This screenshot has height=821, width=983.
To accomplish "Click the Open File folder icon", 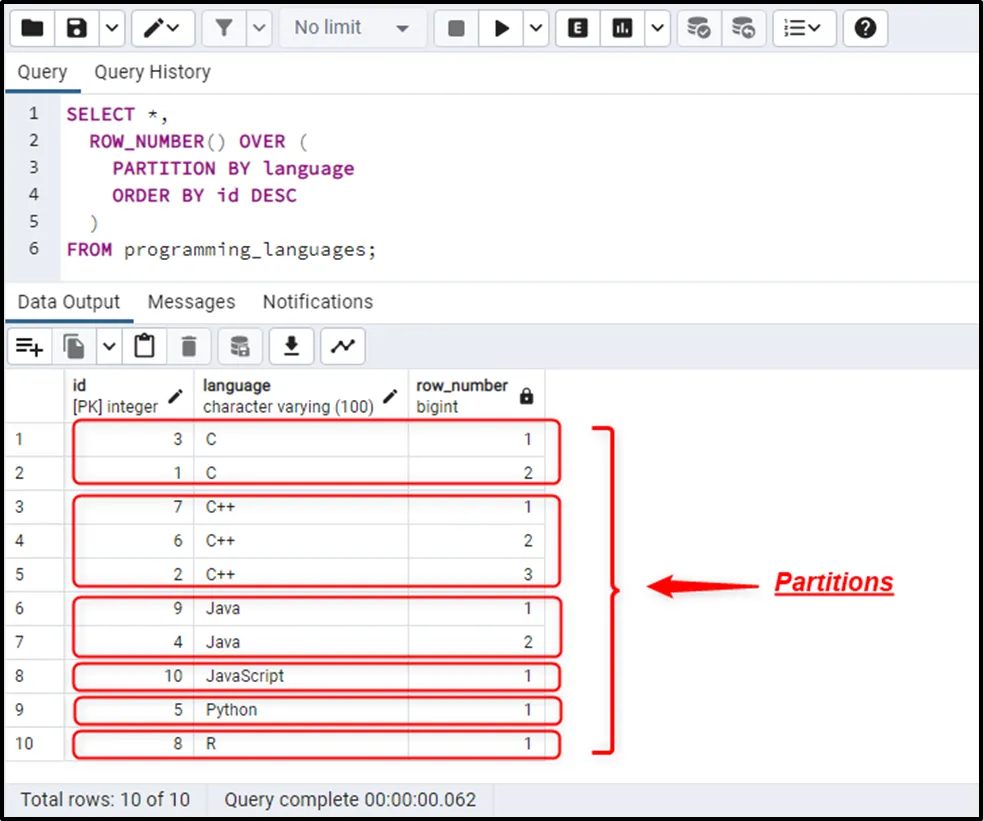I will pyautogui.click(x=32, y=28).
